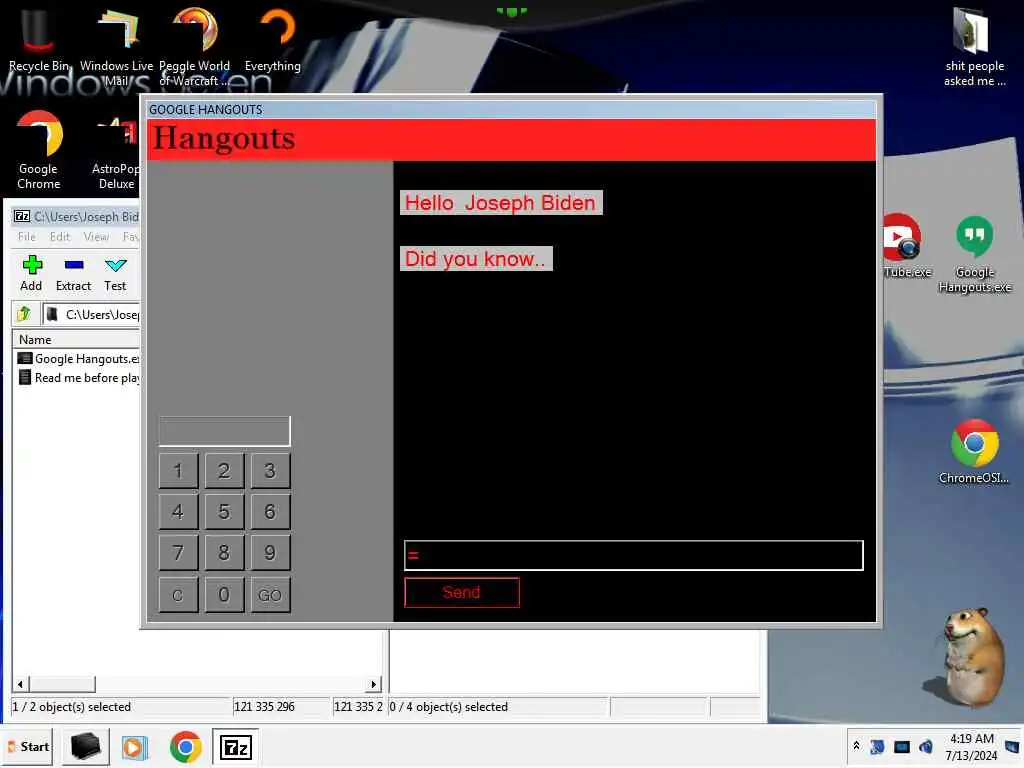Screen dimensions: 1024x768
Task: Open the Edit menu in 7-Zip
Action: point(59,236)
